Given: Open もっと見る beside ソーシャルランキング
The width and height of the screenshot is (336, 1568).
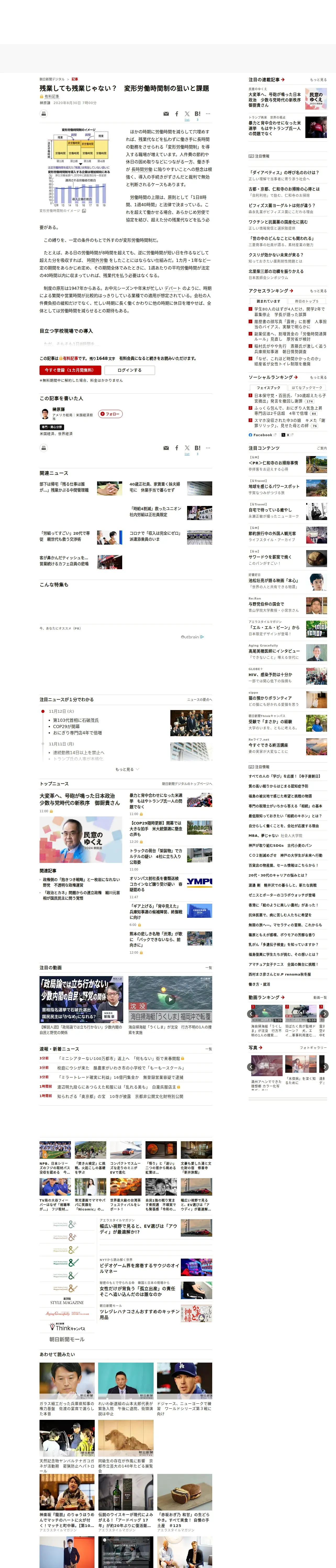Looking at the screenshot, I should 318,377.
